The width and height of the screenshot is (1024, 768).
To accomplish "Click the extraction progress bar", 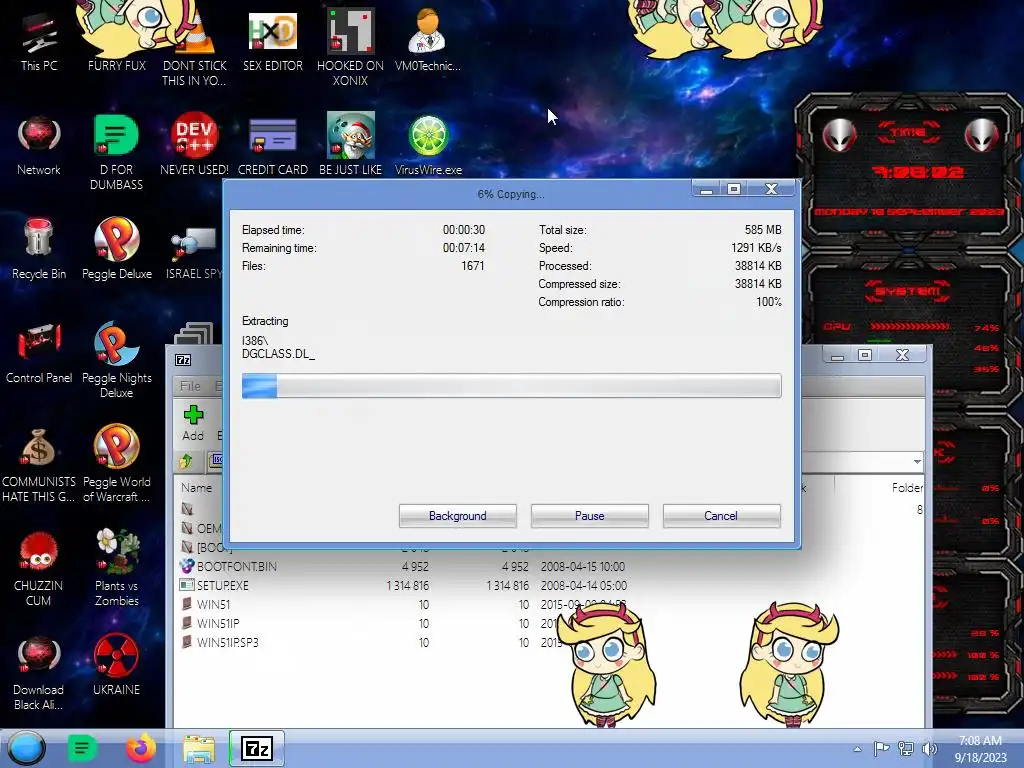I will 511,385.
